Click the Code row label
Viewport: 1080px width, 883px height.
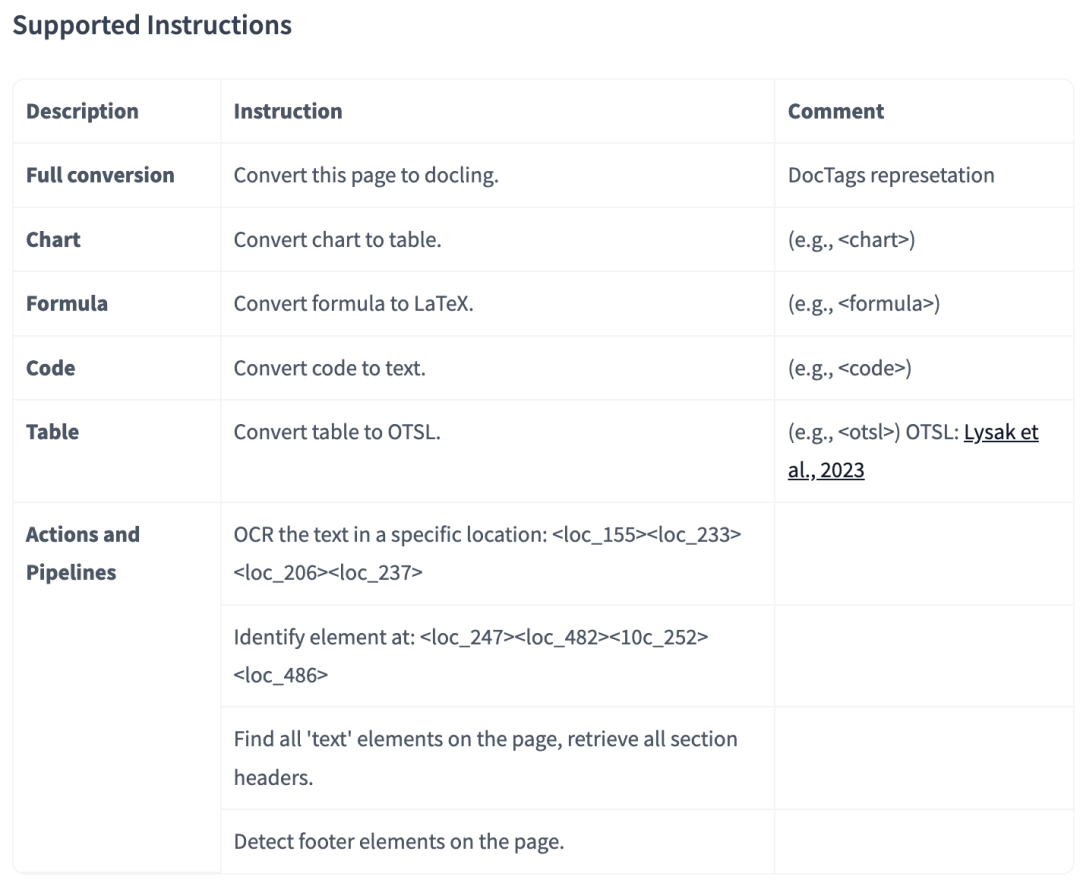pyautogui.click(x=50, y=368)
